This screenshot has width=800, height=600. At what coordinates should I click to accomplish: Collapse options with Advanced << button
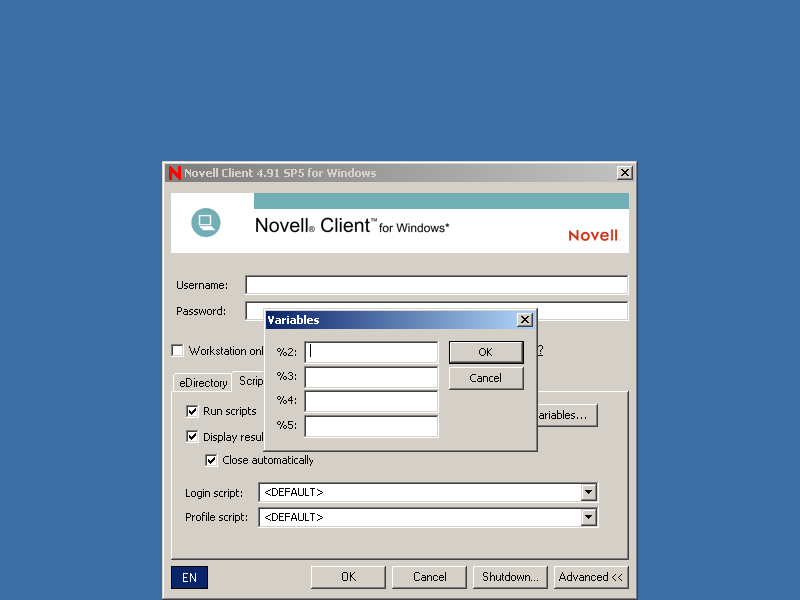[591, 577]
